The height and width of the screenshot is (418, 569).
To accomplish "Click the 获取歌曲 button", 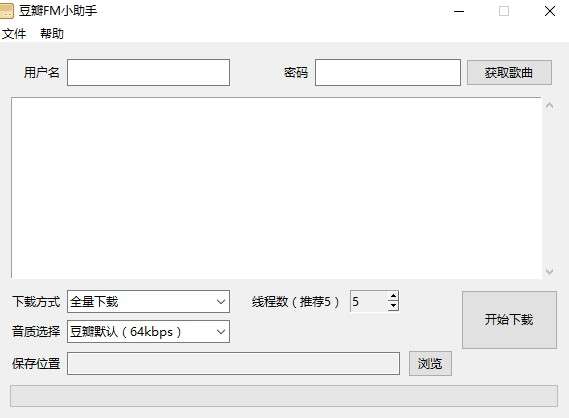I will (x=509, y=73).
